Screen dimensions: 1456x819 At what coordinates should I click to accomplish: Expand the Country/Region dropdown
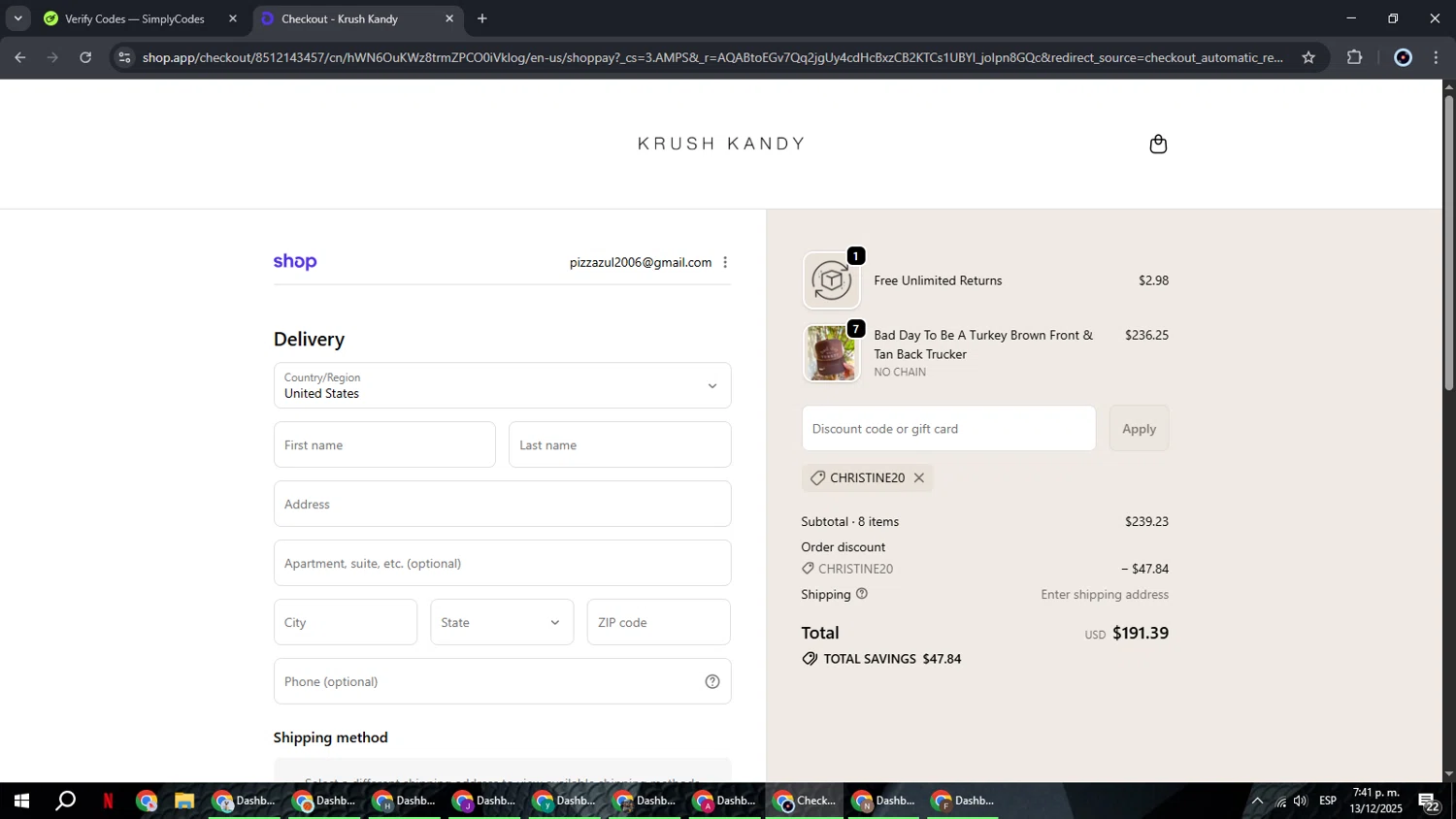point(502,385)
